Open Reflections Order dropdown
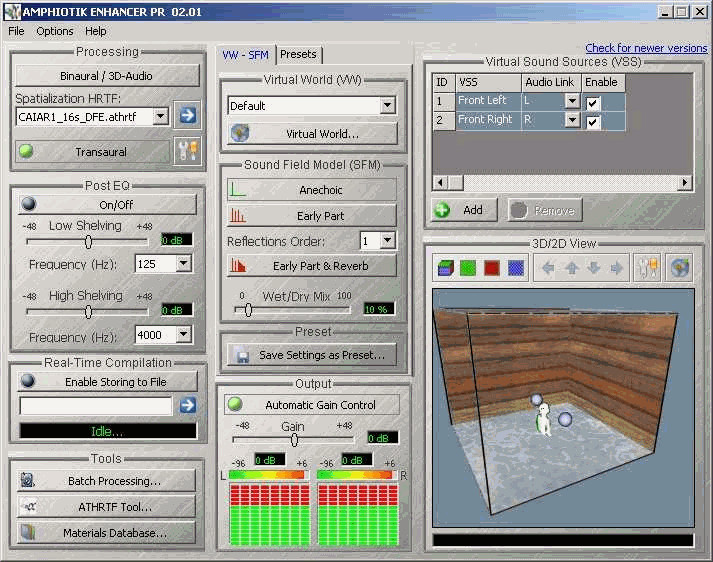This screenshot has height=562, width=713. click(x=387, y=240)
